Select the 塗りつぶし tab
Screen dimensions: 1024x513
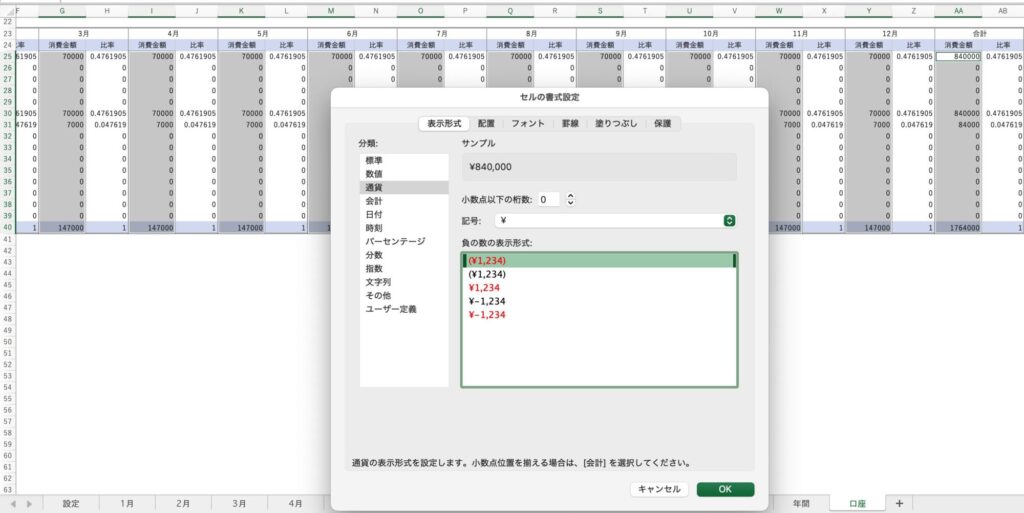(615, 124)
